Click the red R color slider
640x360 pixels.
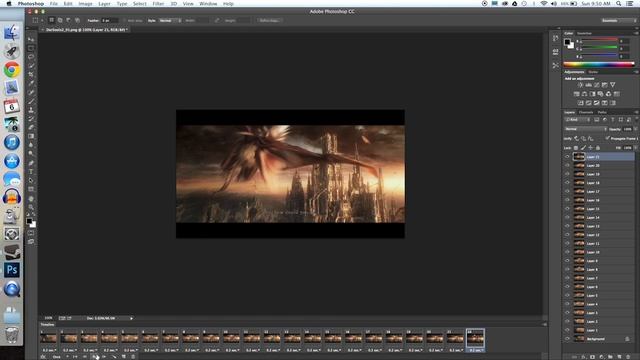point(599,40)
